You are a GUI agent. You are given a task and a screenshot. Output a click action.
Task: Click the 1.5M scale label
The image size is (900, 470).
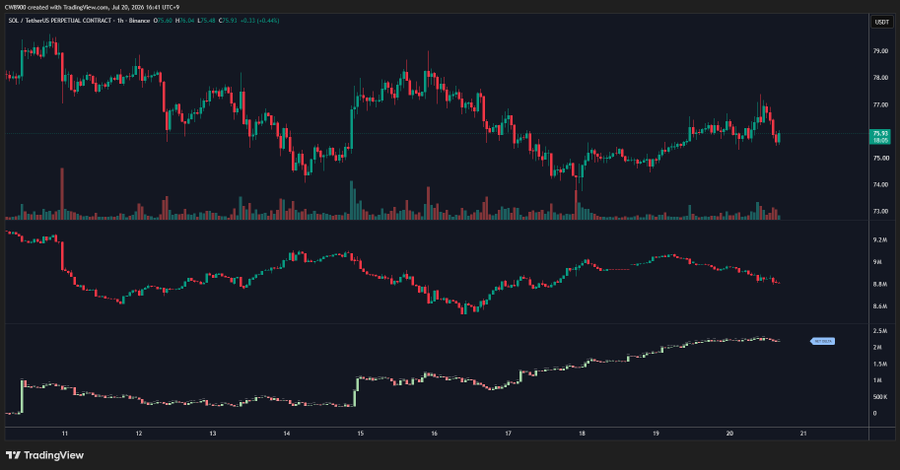pyautogui.click(x=880, y=364)
